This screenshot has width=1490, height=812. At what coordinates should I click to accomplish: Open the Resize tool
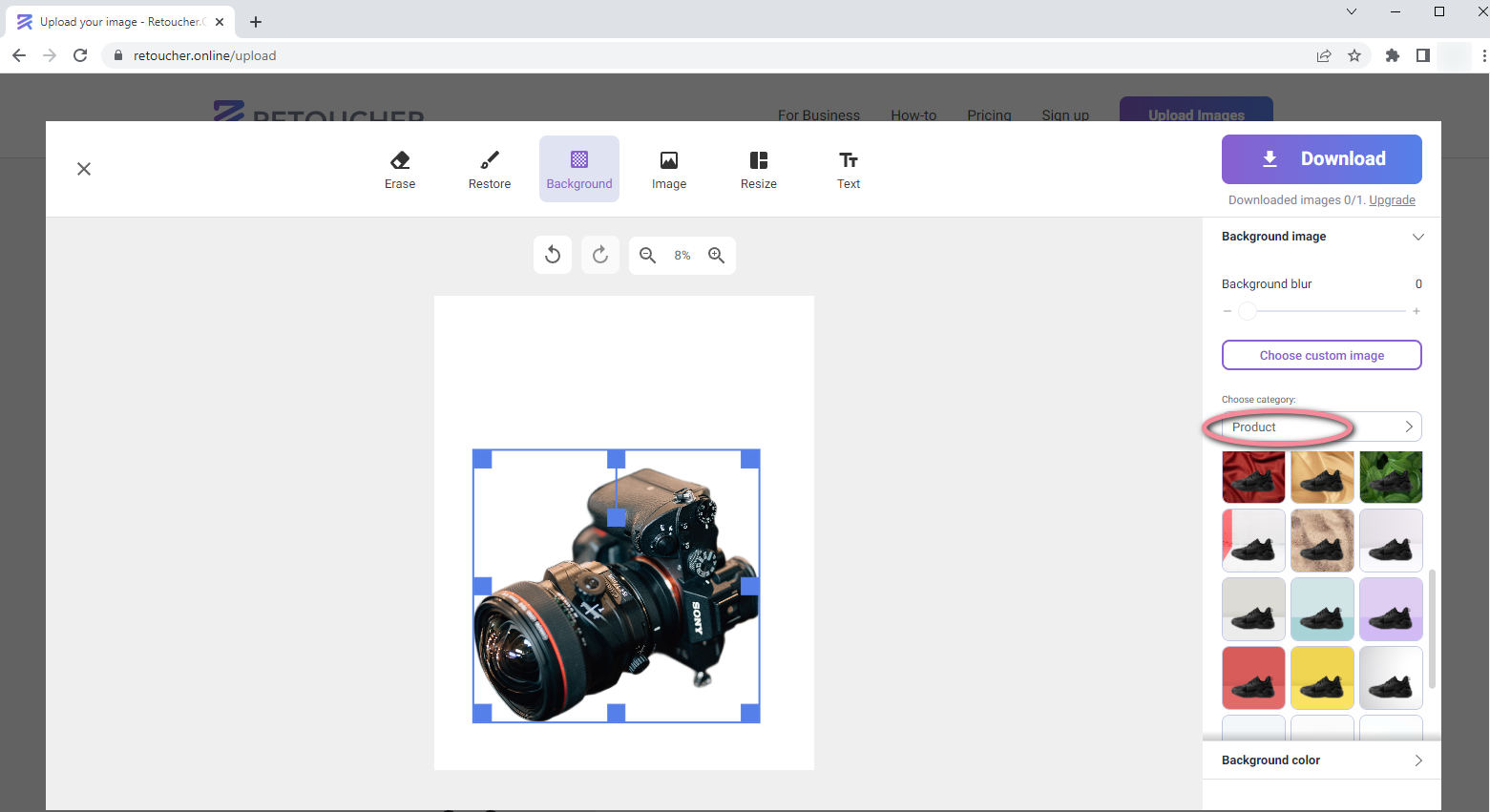(x=758, y=169)
